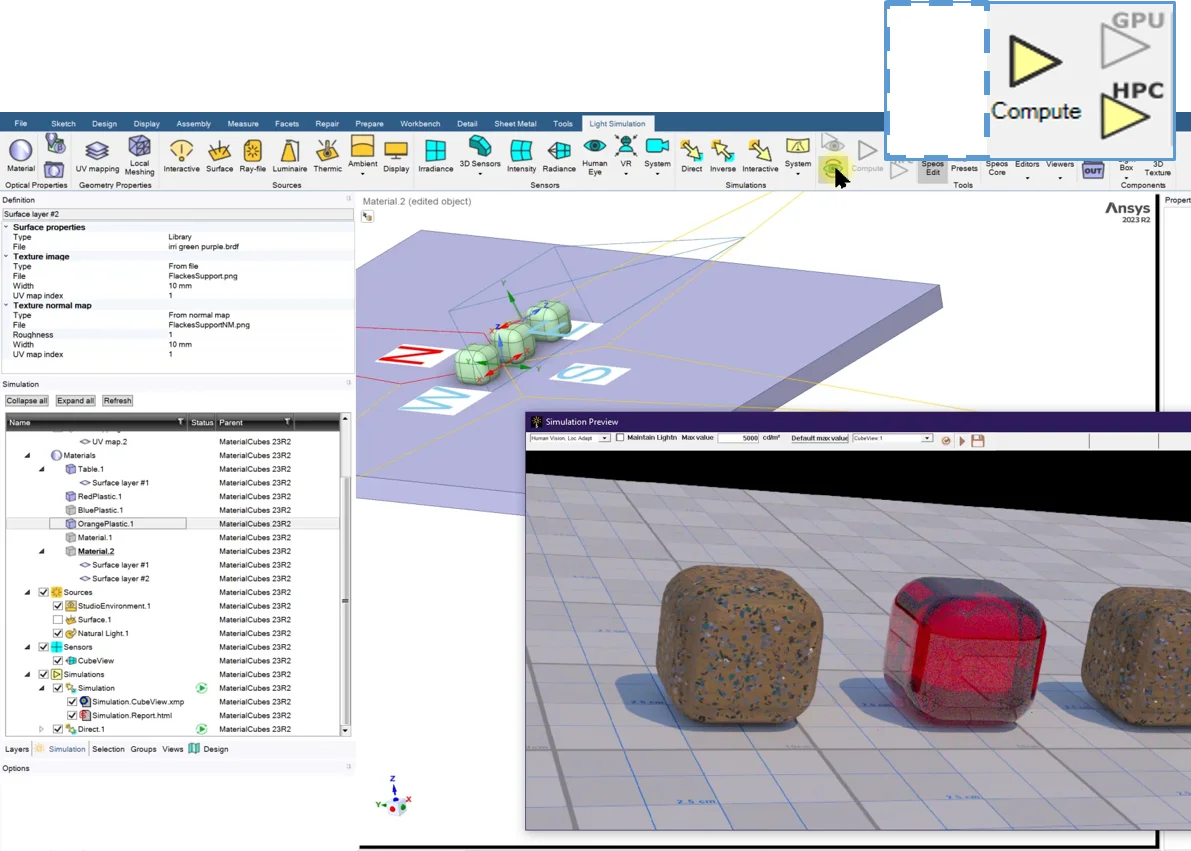Screen dimensions: 1191x851
Task: Add a Ray-file source
Action: pos(252,156)
